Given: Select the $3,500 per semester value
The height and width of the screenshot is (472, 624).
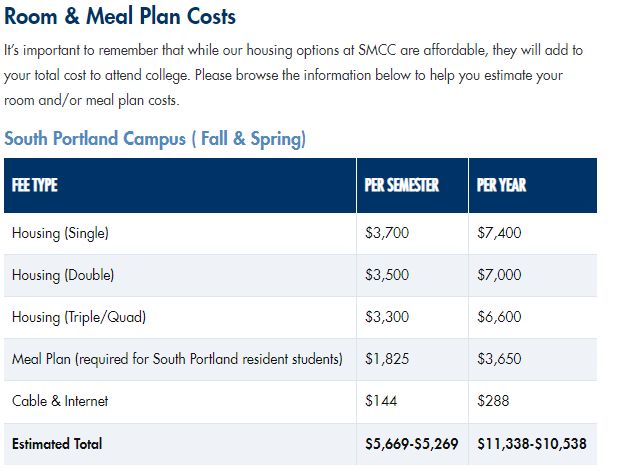Looking at the screenshot, I should click(387, 275).
